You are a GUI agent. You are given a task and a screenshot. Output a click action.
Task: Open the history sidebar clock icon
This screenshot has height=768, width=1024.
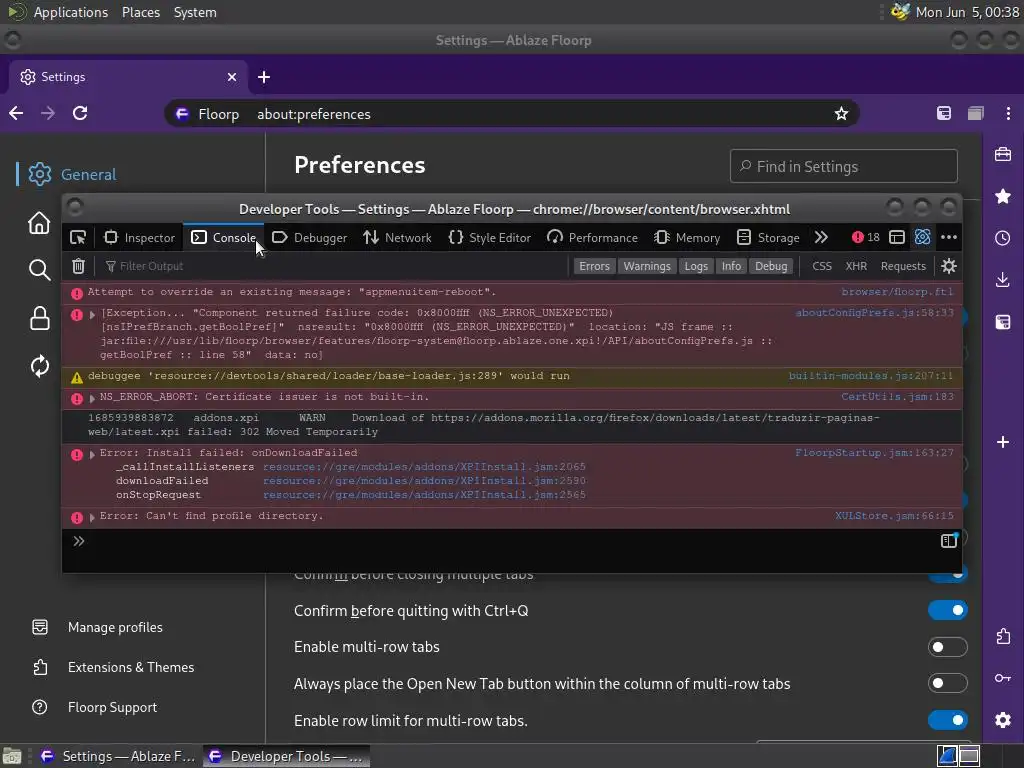[1003, 238]
